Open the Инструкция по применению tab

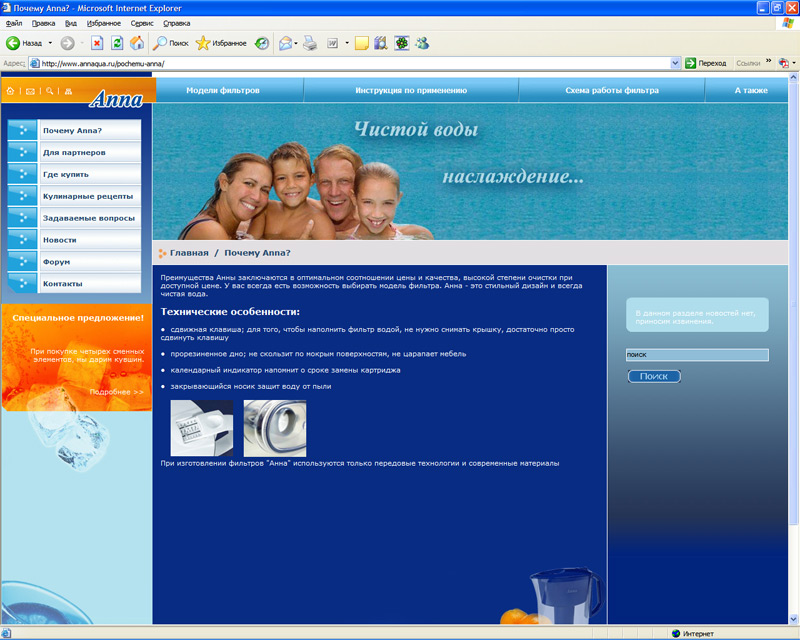pyautogui.click(x=411, y=90)
